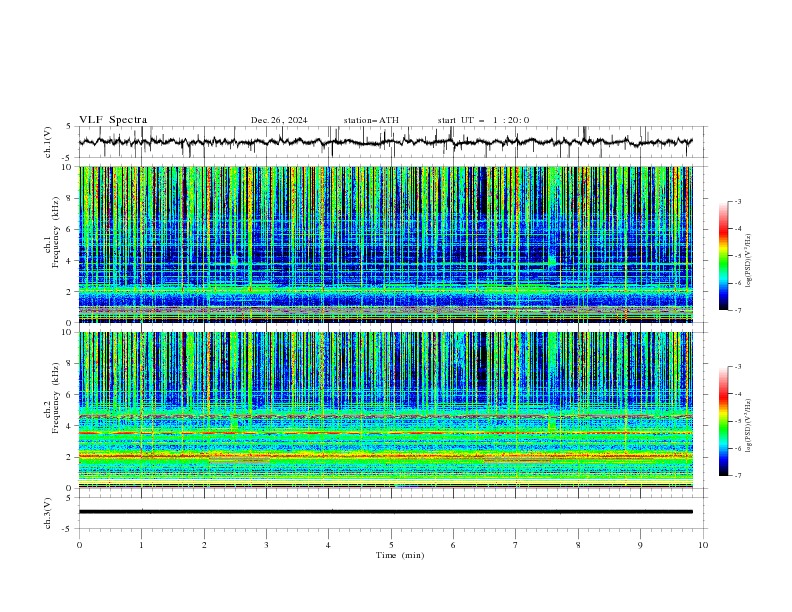792x612 pixels.
Task: Click the lower log(PSD)(V²/Hz) colorbar label
Action: tap(749, 425)
